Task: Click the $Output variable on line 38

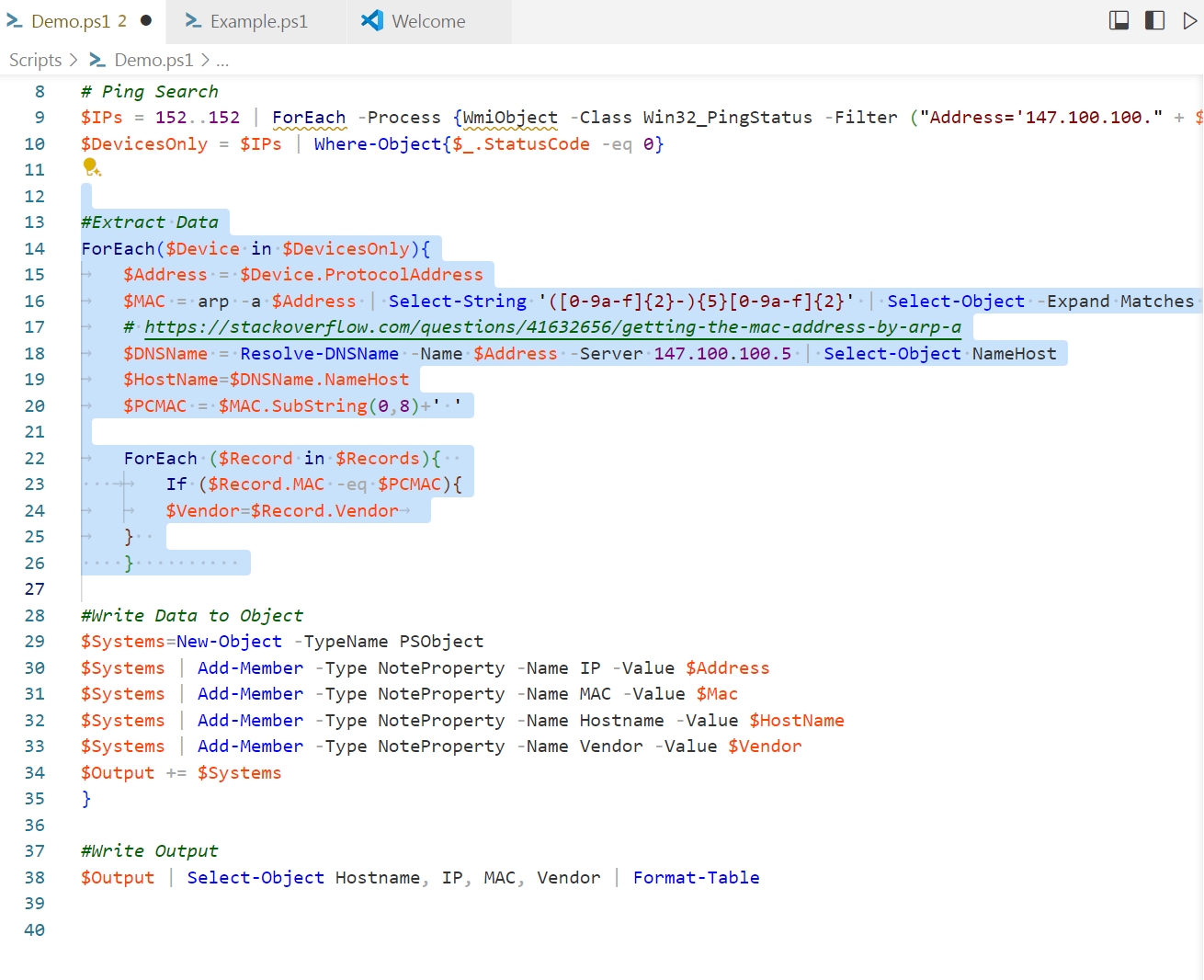Action: tap(117, 877)
